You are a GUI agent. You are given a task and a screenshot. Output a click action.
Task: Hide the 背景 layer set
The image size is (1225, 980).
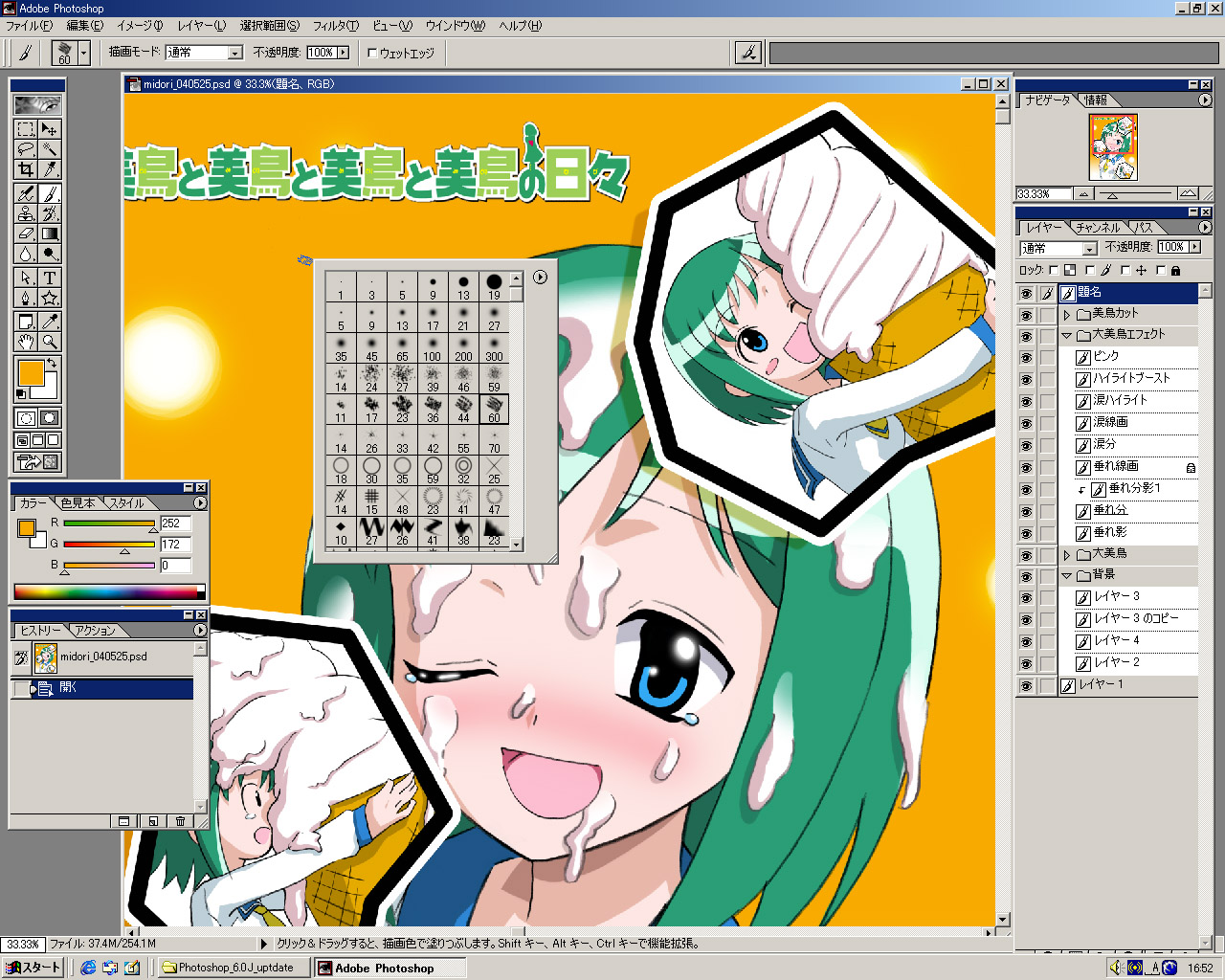tap(1027, 576)
